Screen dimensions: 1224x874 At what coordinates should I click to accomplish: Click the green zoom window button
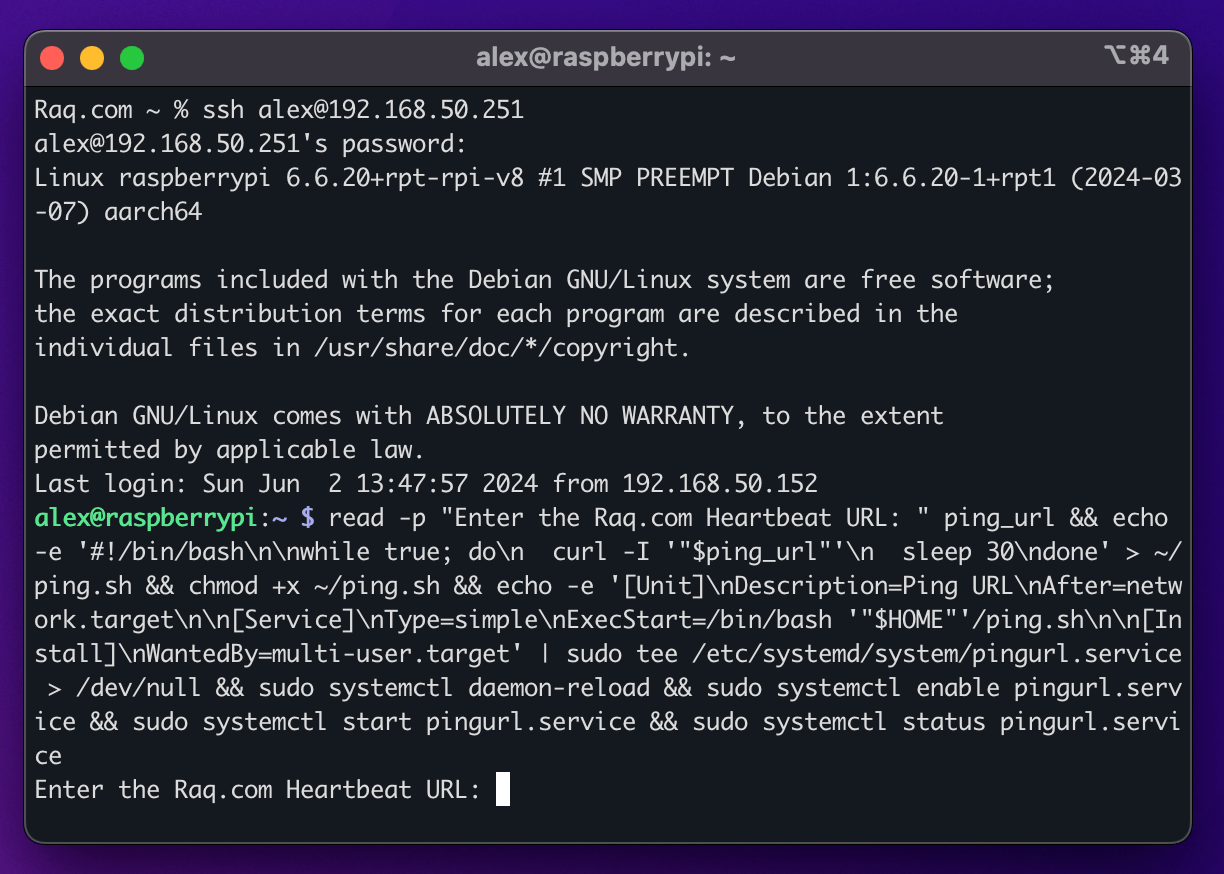point(131,57)
